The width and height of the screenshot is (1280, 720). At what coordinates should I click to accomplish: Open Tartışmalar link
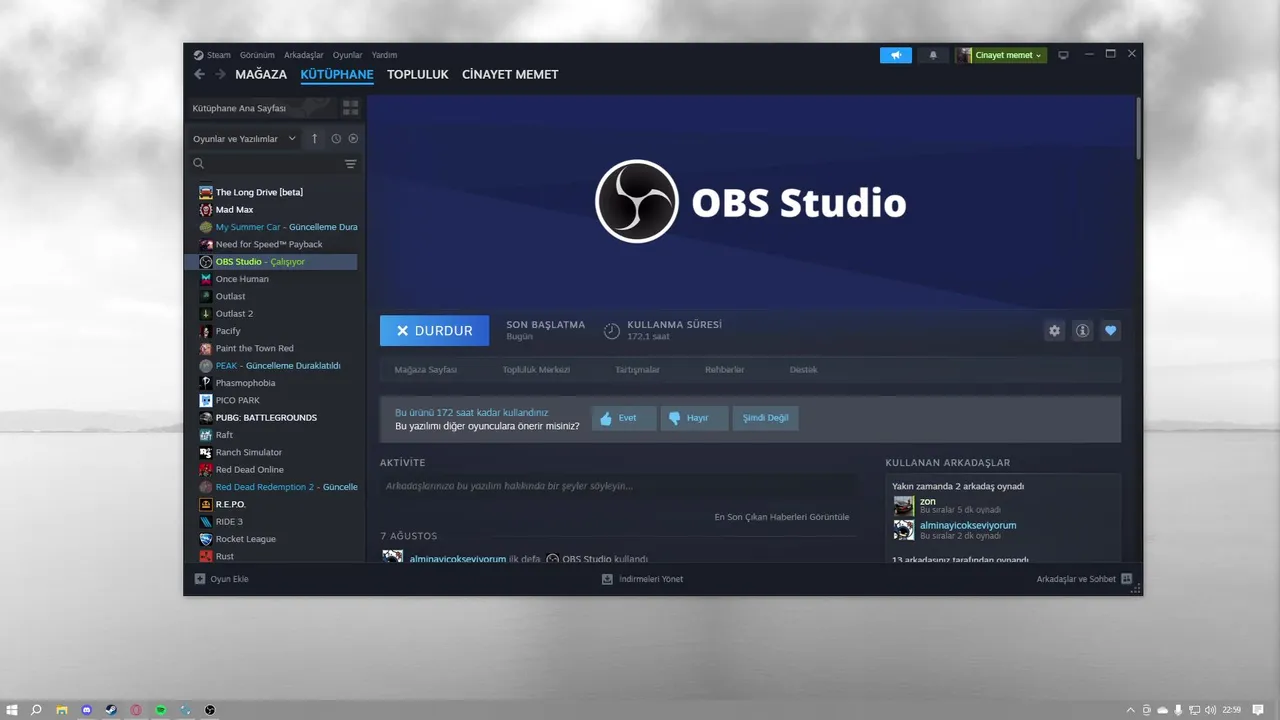[x=637, y=370]
